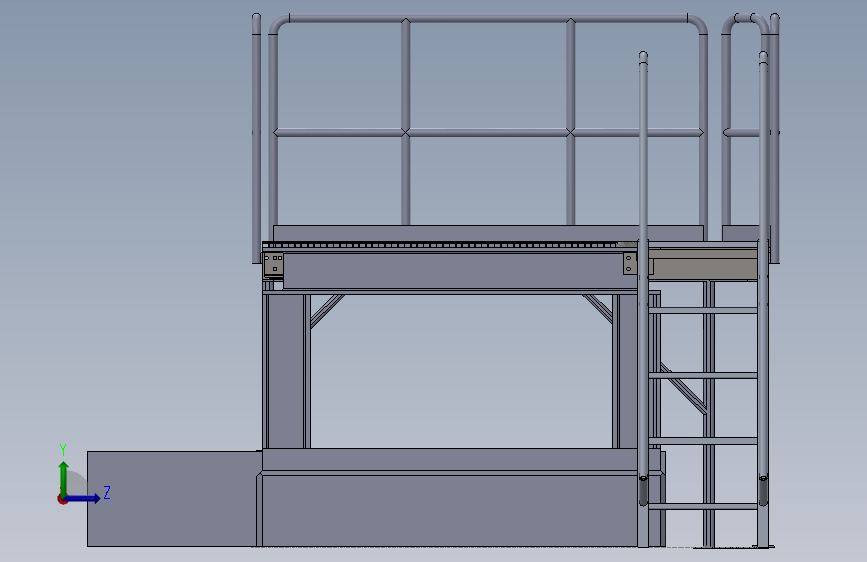Select the diagonal brace behind the ladder
Screen dimensions: 867x562
point(683,389)
